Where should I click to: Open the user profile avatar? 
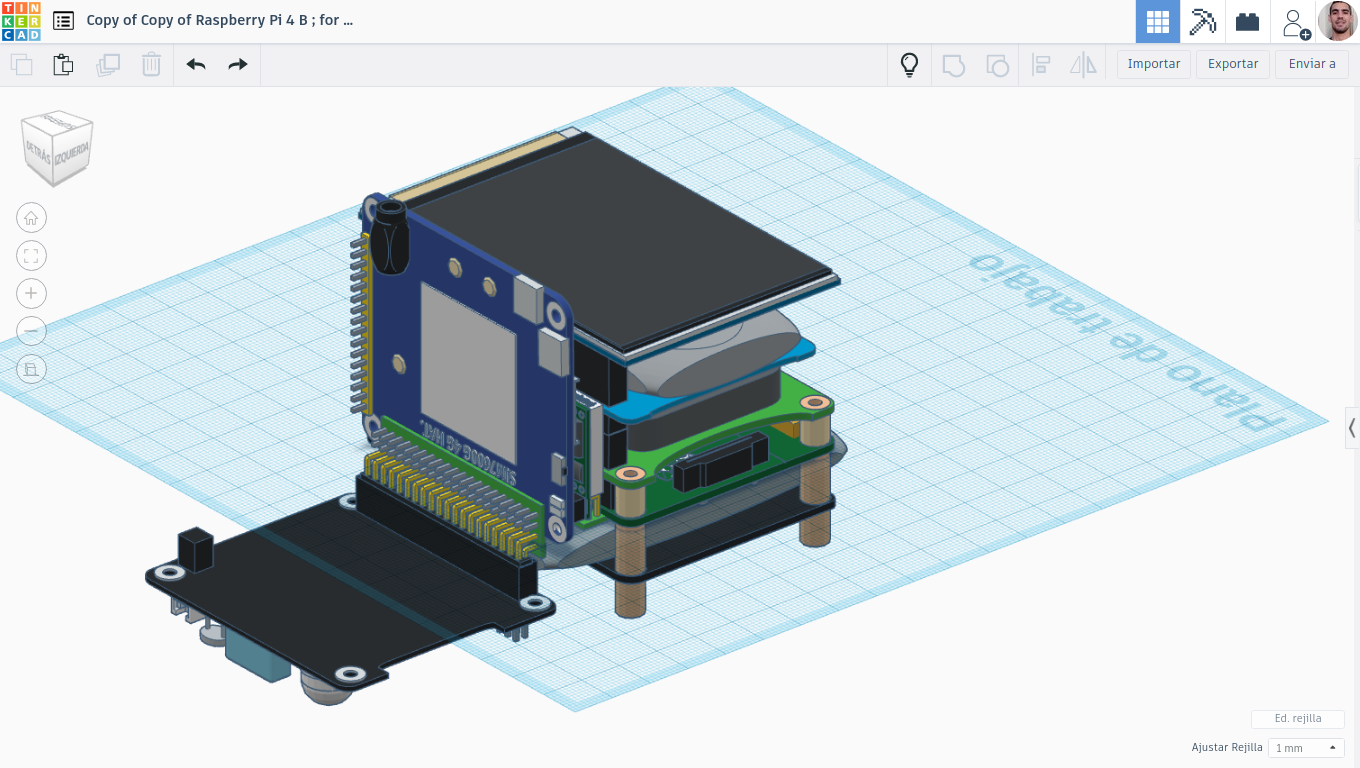coord(1337,21)
